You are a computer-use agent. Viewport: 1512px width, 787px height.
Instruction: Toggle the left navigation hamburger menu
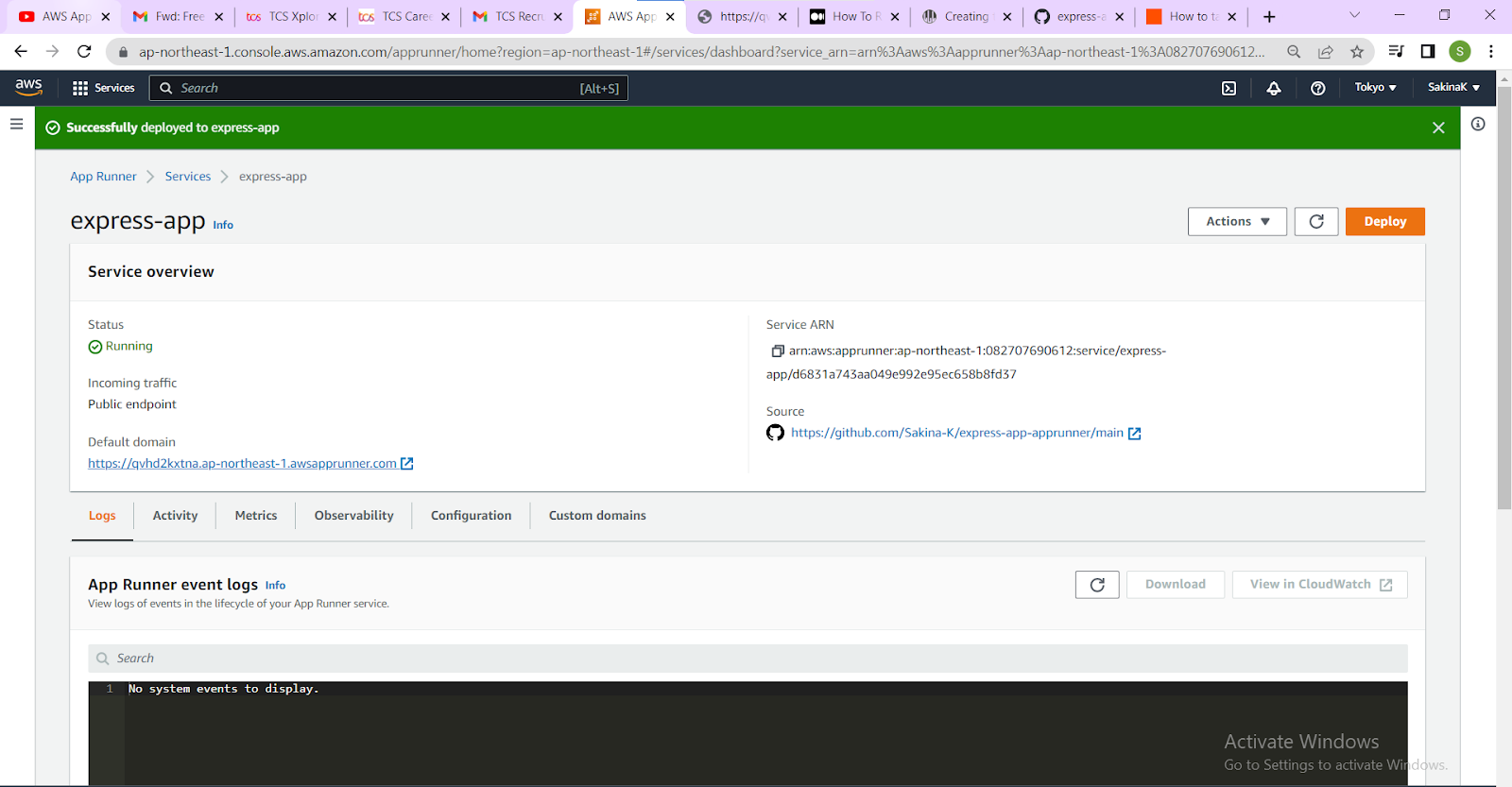16,124
